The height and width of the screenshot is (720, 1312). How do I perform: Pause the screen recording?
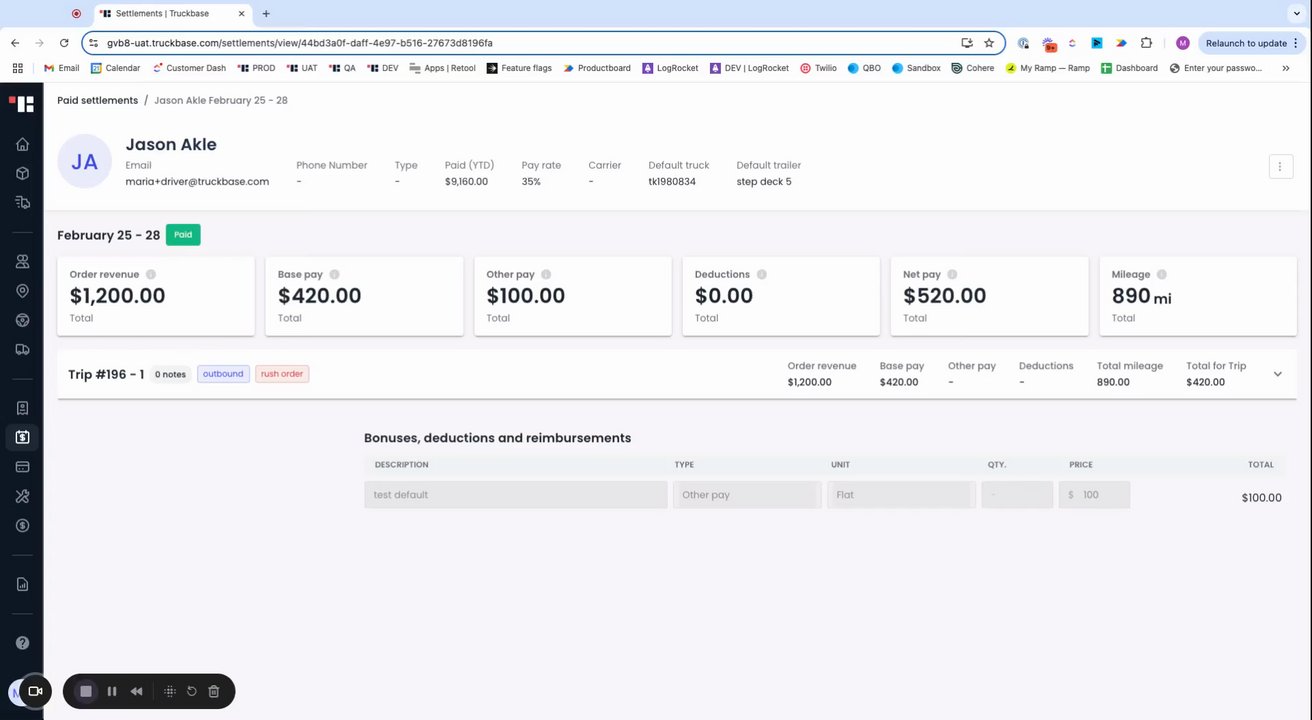coord(112,691)
